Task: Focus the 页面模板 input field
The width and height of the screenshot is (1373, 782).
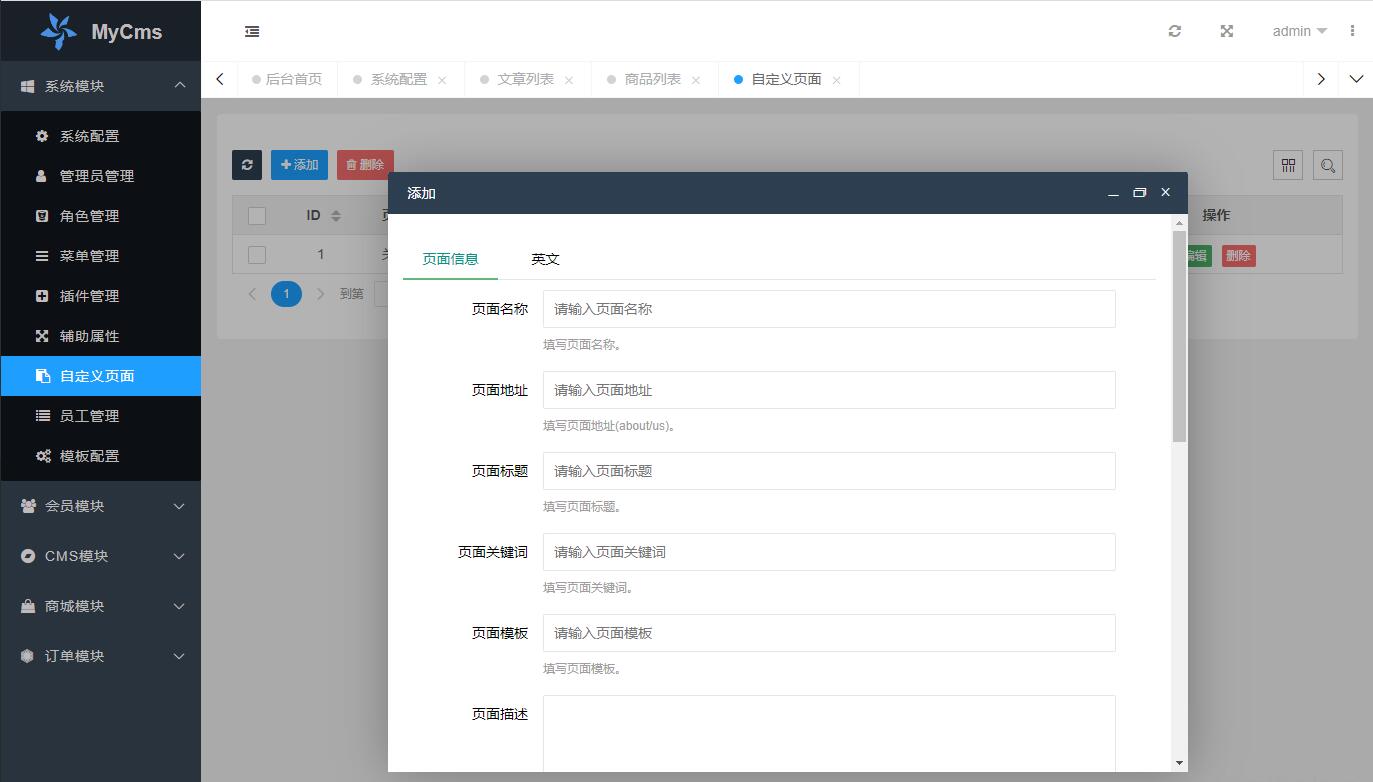Action: 829,633
